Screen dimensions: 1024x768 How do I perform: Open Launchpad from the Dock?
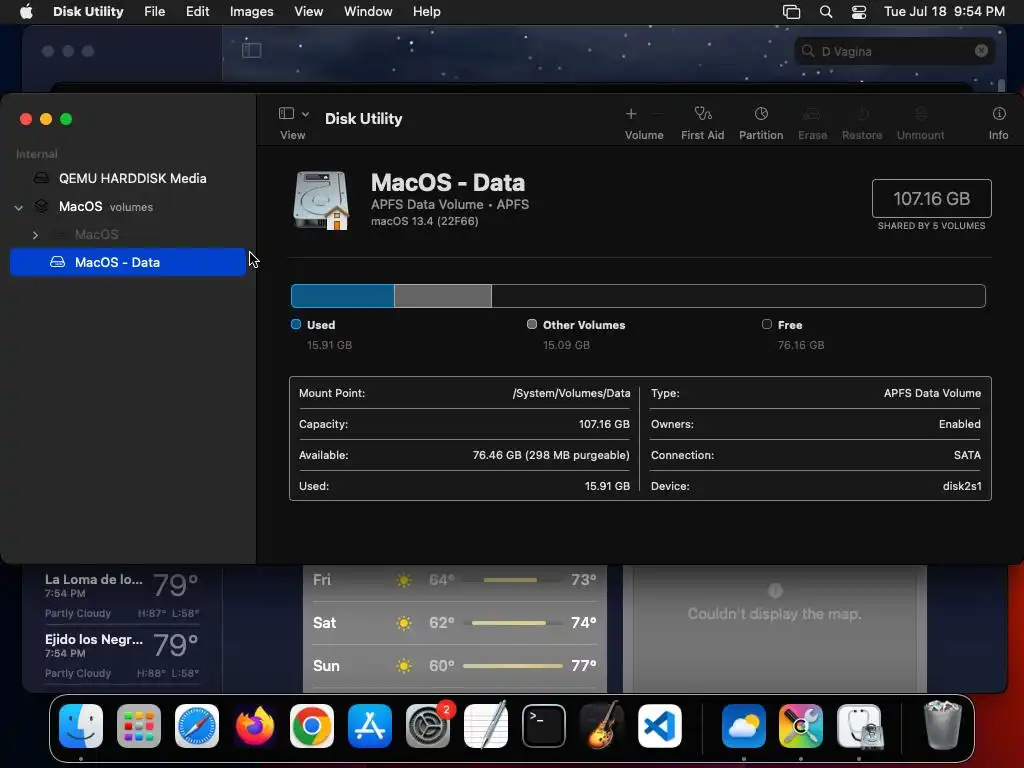click(x=138, y=726)
